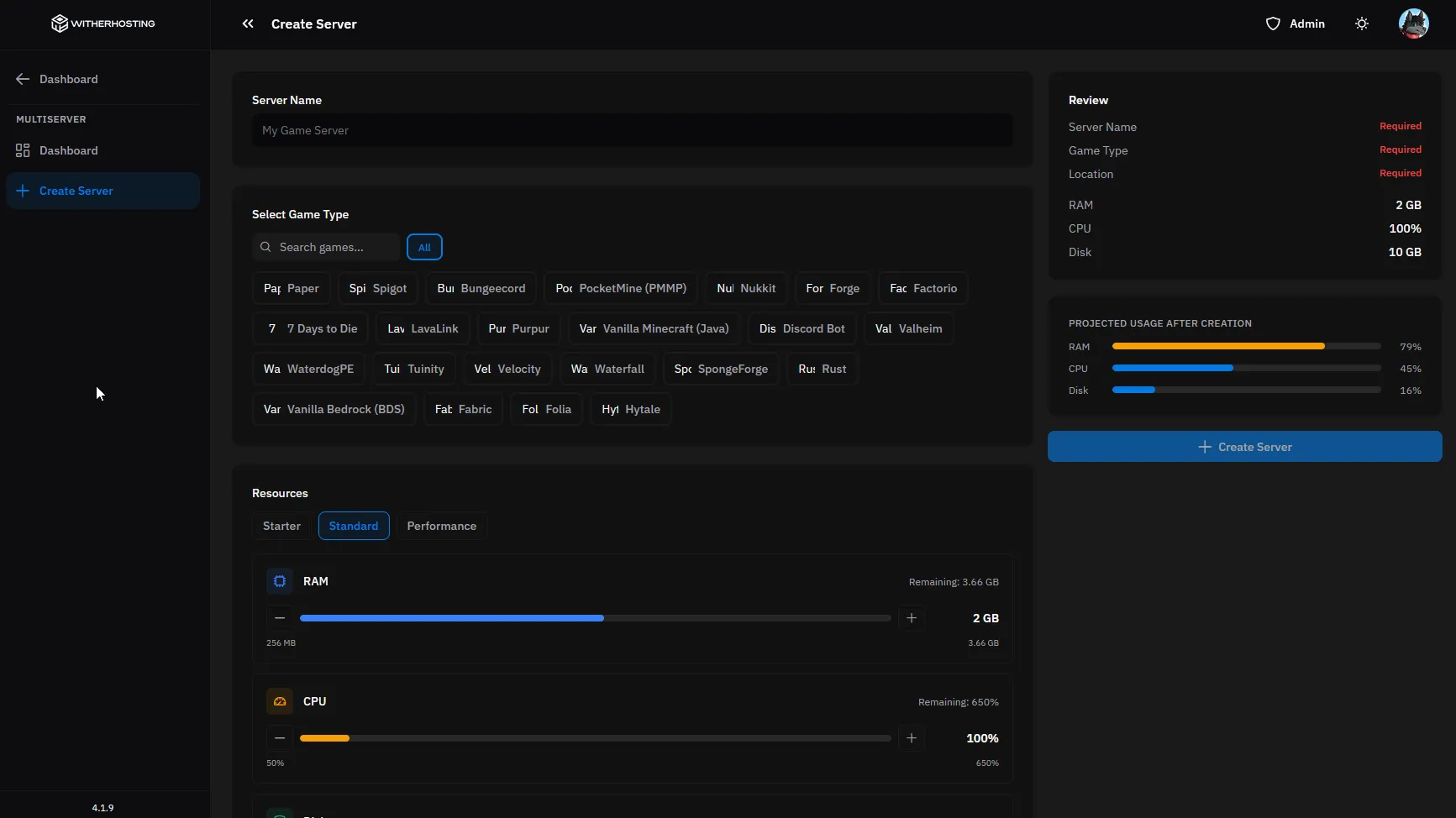This screenshot has height=818, width=1456.
Task: Choose Spigot game type
Action: click(x=378, y=288)
